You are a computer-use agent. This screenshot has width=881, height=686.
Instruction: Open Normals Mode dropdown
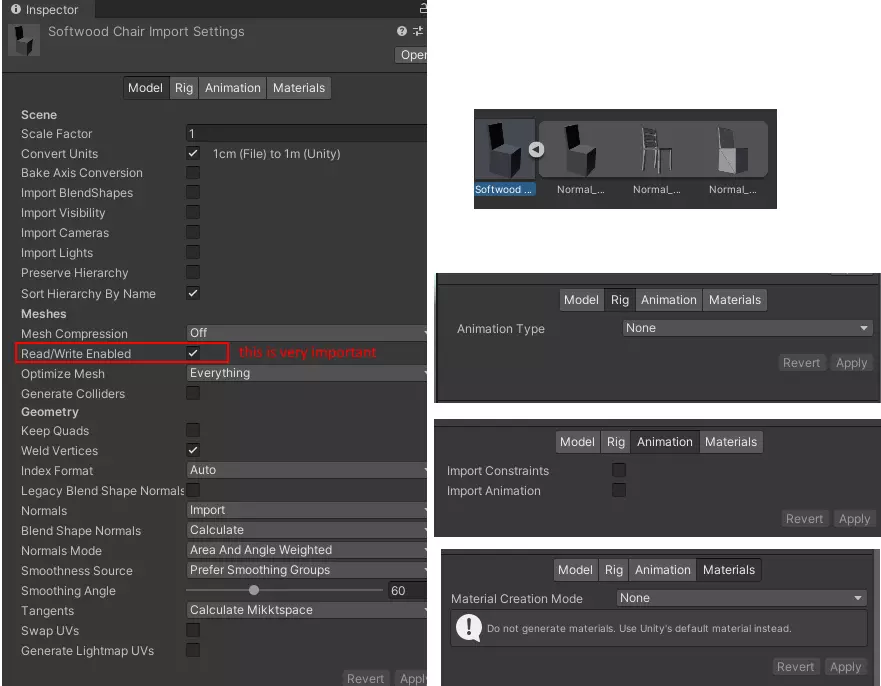[x=307, y=550]
